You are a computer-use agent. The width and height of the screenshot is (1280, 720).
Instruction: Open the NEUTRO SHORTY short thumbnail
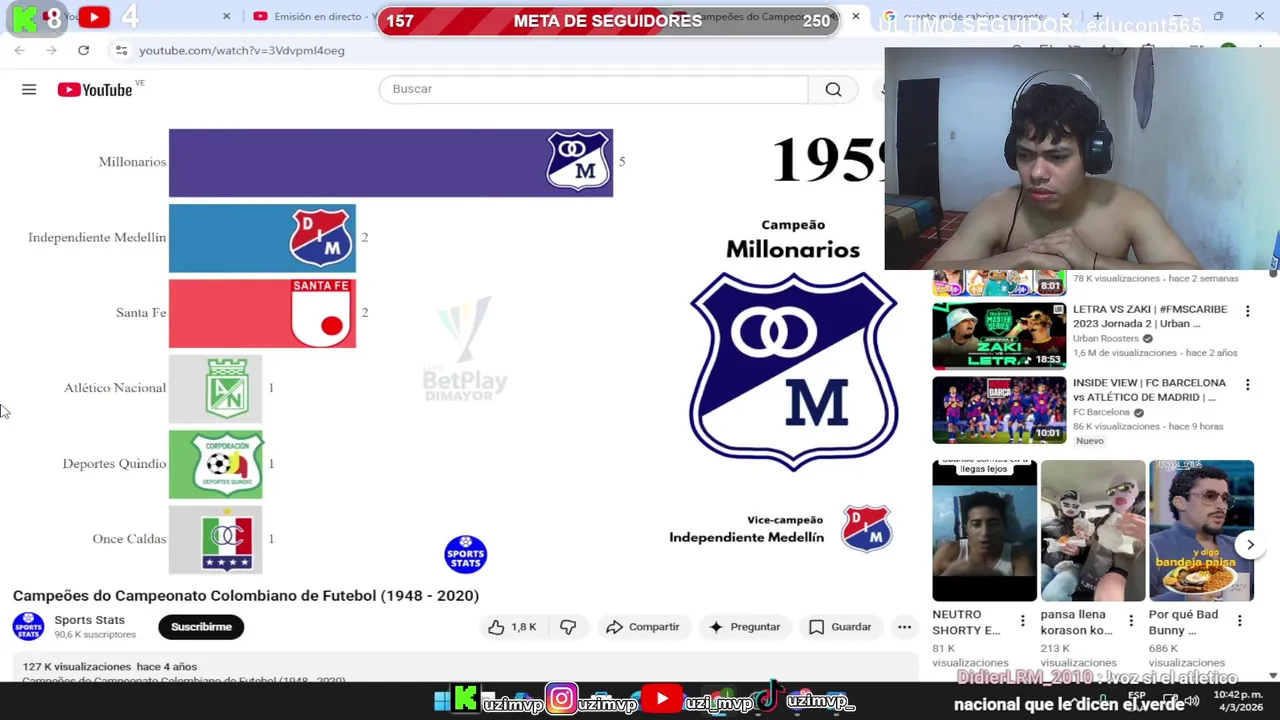(985, 531)
